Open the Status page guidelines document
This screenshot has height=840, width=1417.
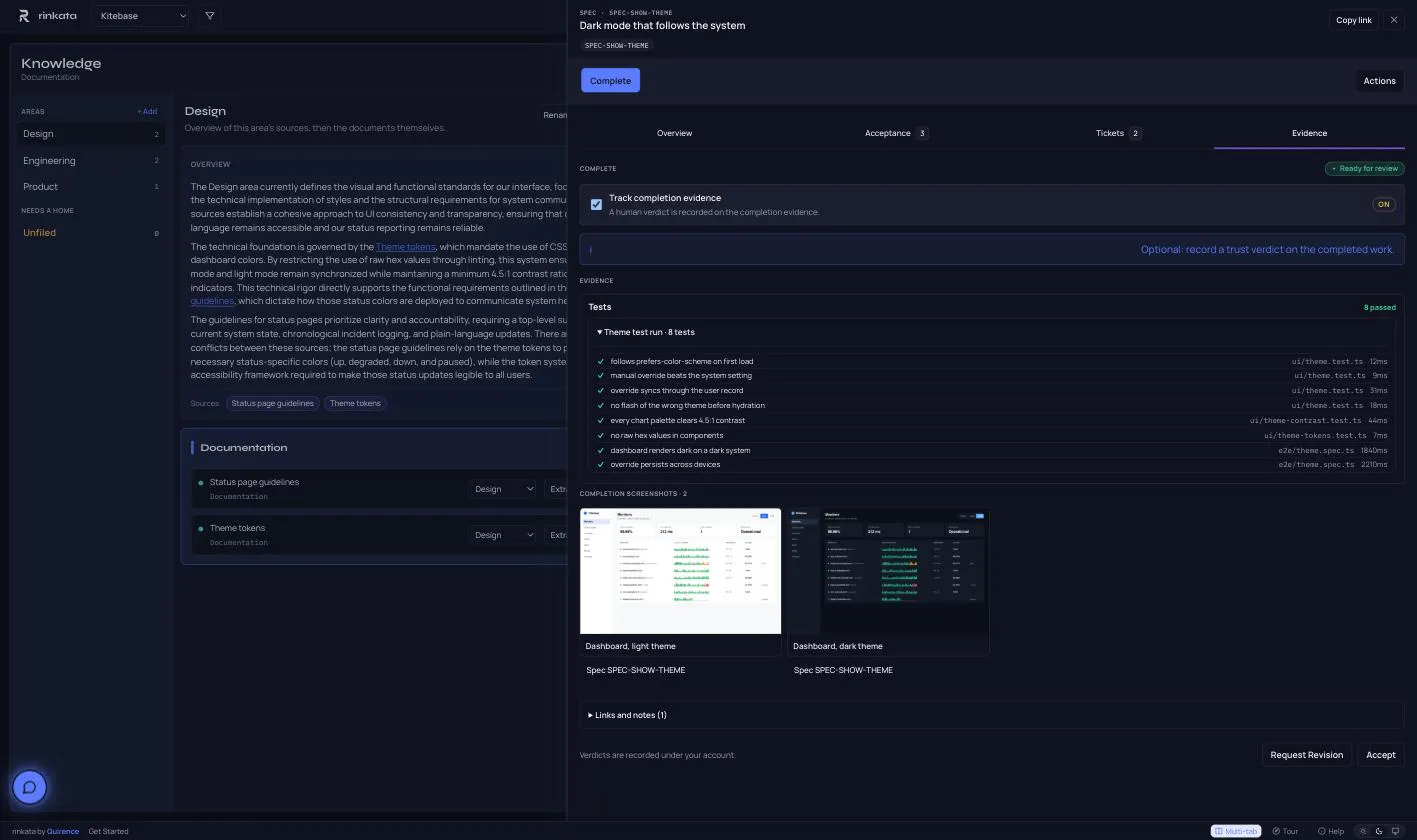coord(254,482)
